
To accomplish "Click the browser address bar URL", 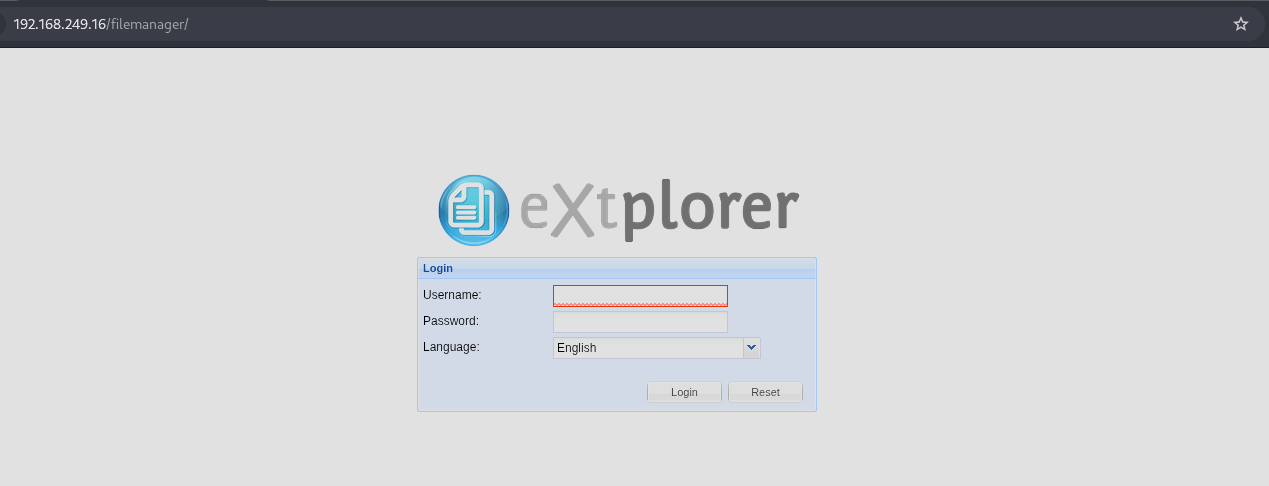I will (101, 24).
